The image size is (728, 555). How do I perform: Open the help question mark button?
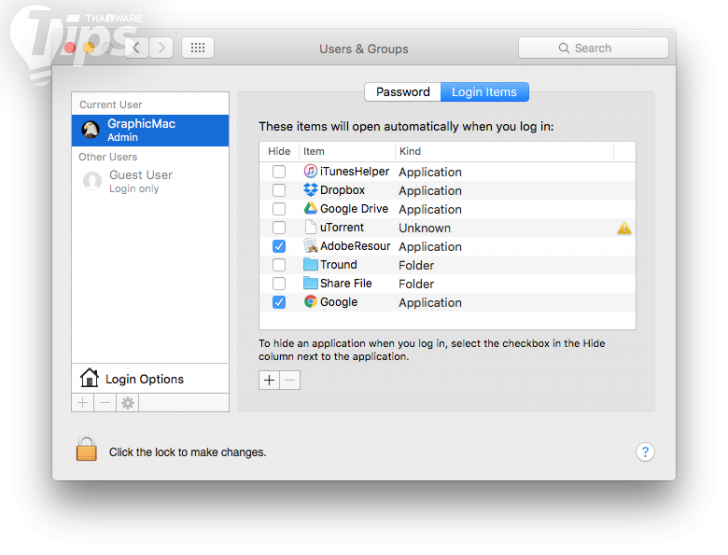645,452
